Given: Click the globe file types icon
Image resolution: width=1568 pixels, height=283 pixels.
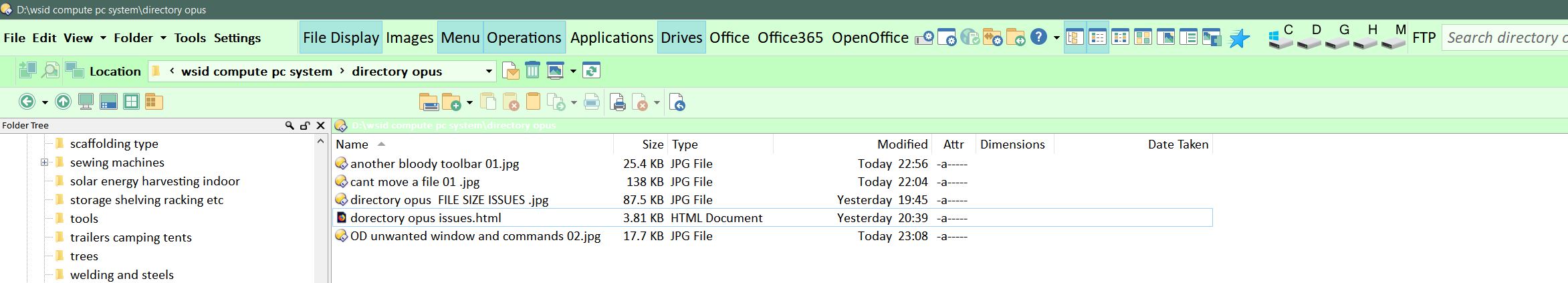Looking at the screenshot, I should pyautogui.click(x=970, y=37).
